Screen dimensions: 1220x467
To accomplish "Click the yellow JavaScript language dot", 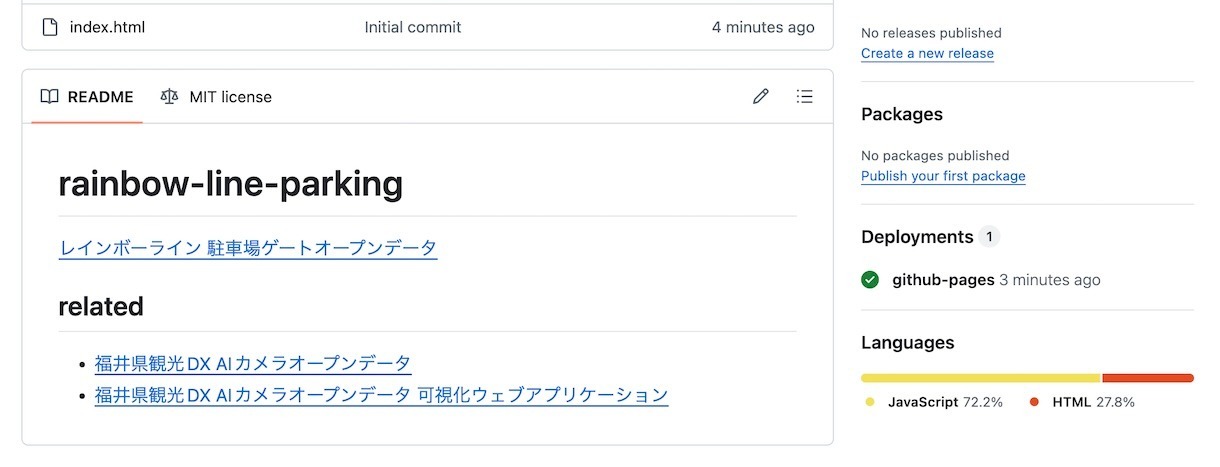I will pos(870,402).
